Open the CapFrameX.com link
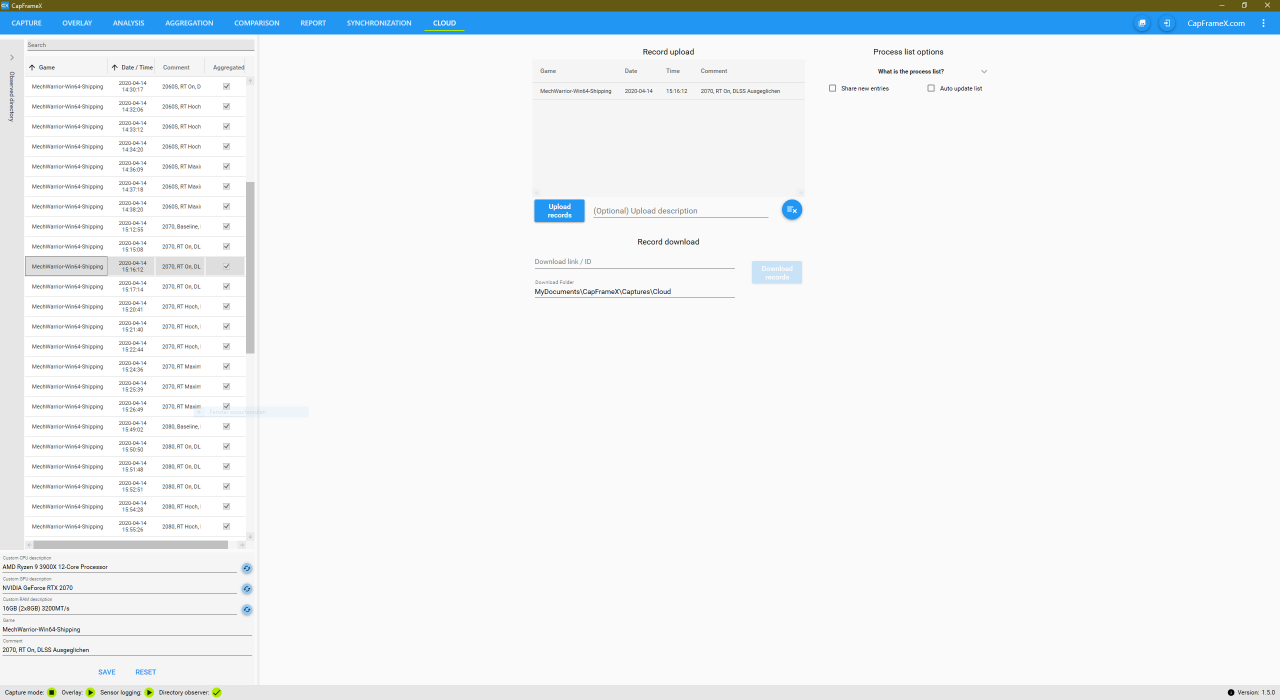1280x700 pixels. [x=1216, y=23]
